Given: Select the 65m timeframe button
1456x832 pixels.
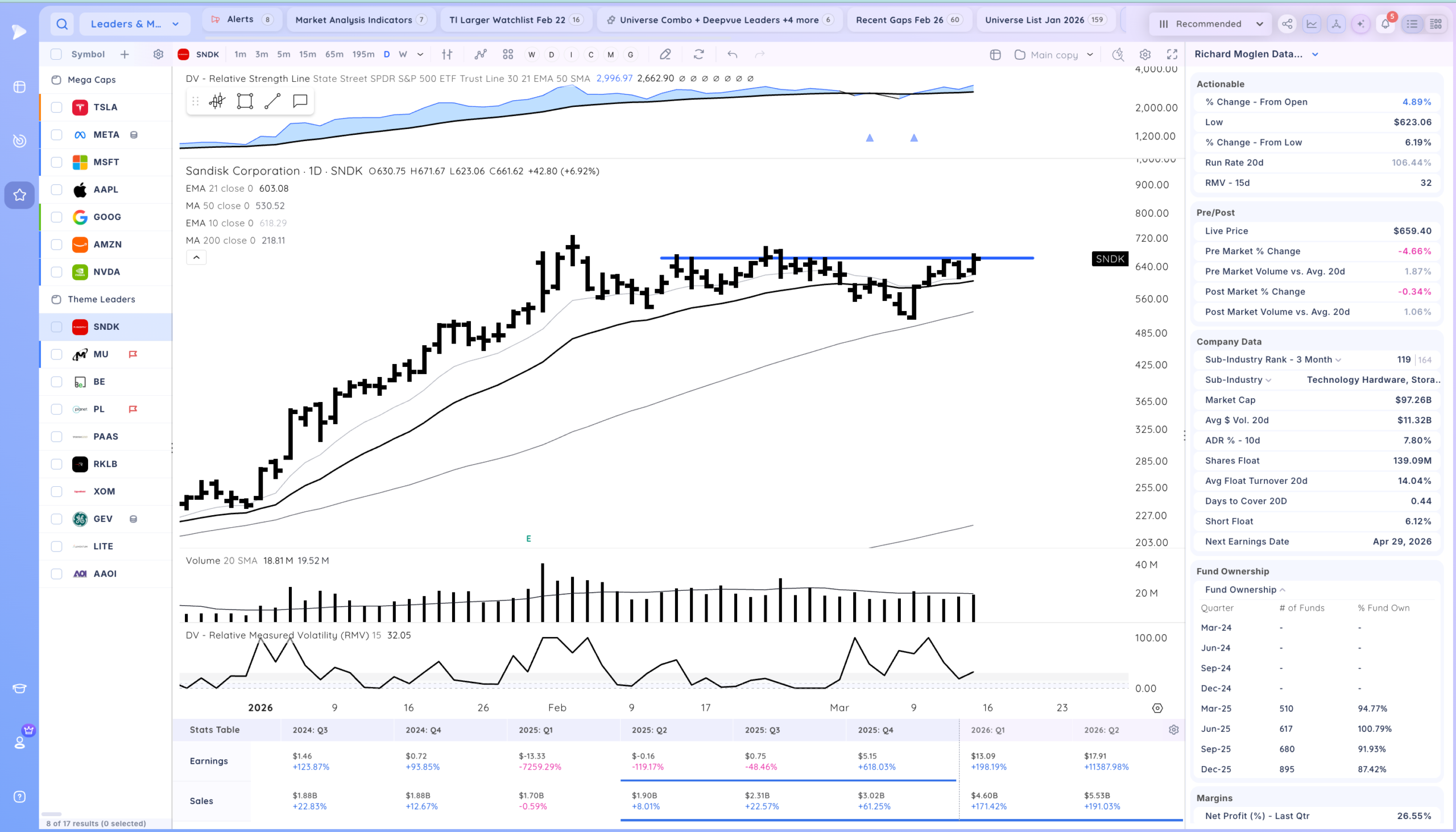Looking at the screenshot, I should tap(334, 54).
